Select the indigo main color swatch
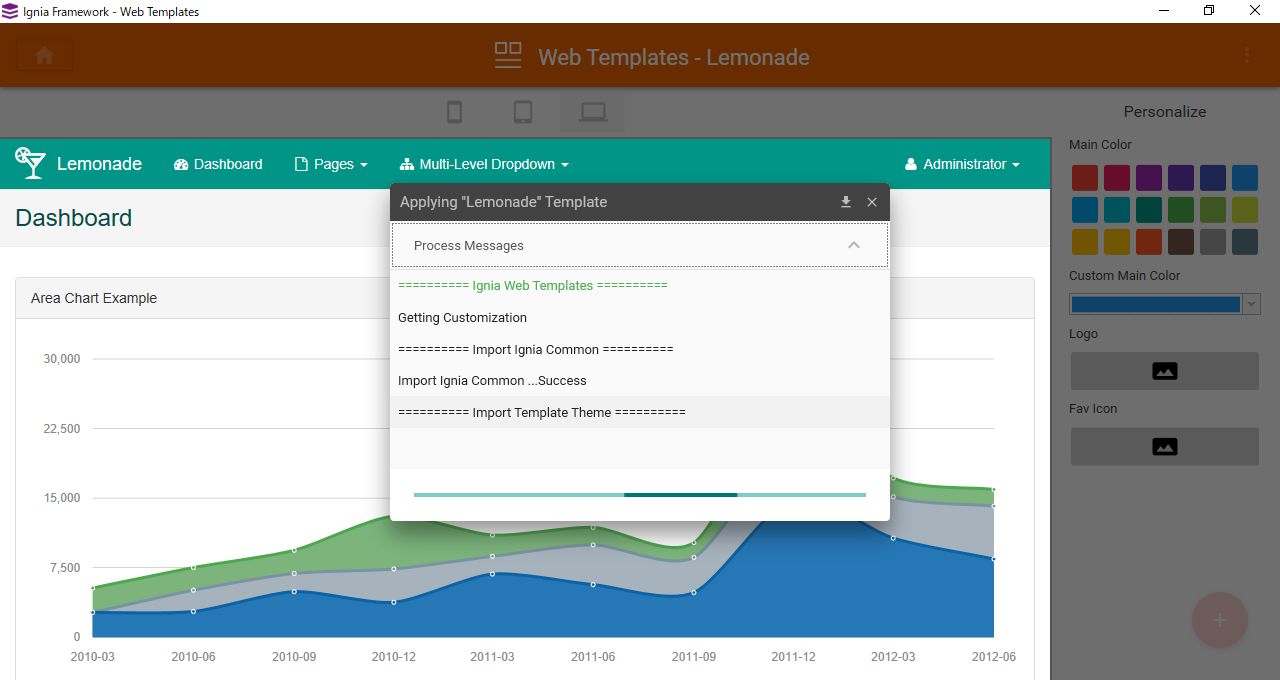This screenshot has width=1280, height=680. [1213, 178]
